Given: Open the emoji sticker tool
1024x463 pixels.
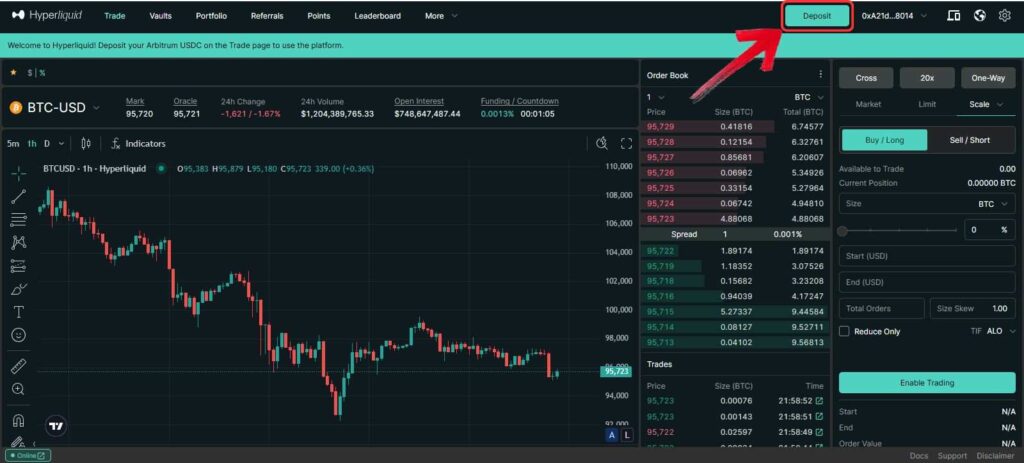Looking at the screenshot, I should [x=18, y=335].
